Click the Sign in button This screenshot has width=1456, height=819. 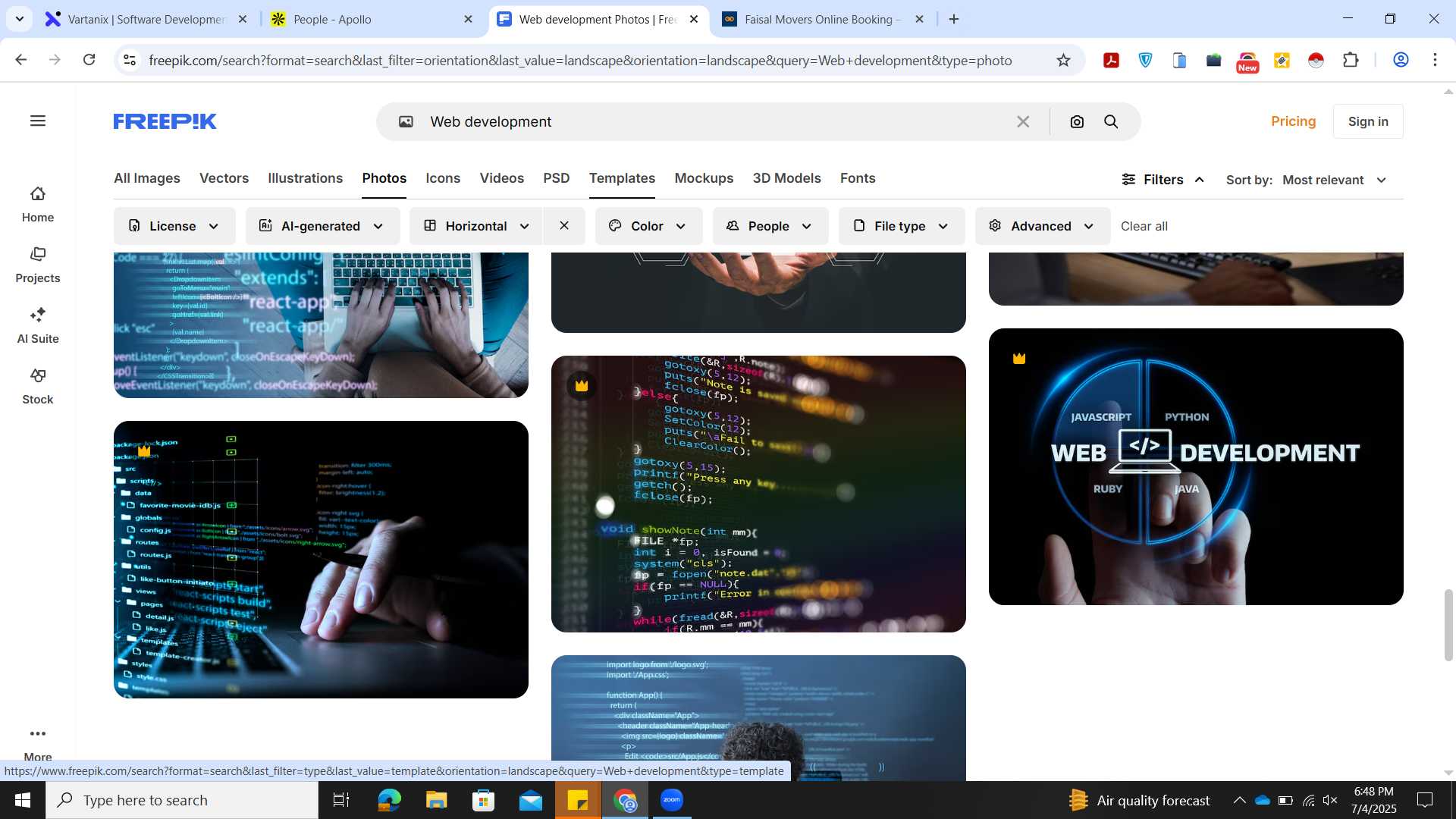[x=1368, y=121]
